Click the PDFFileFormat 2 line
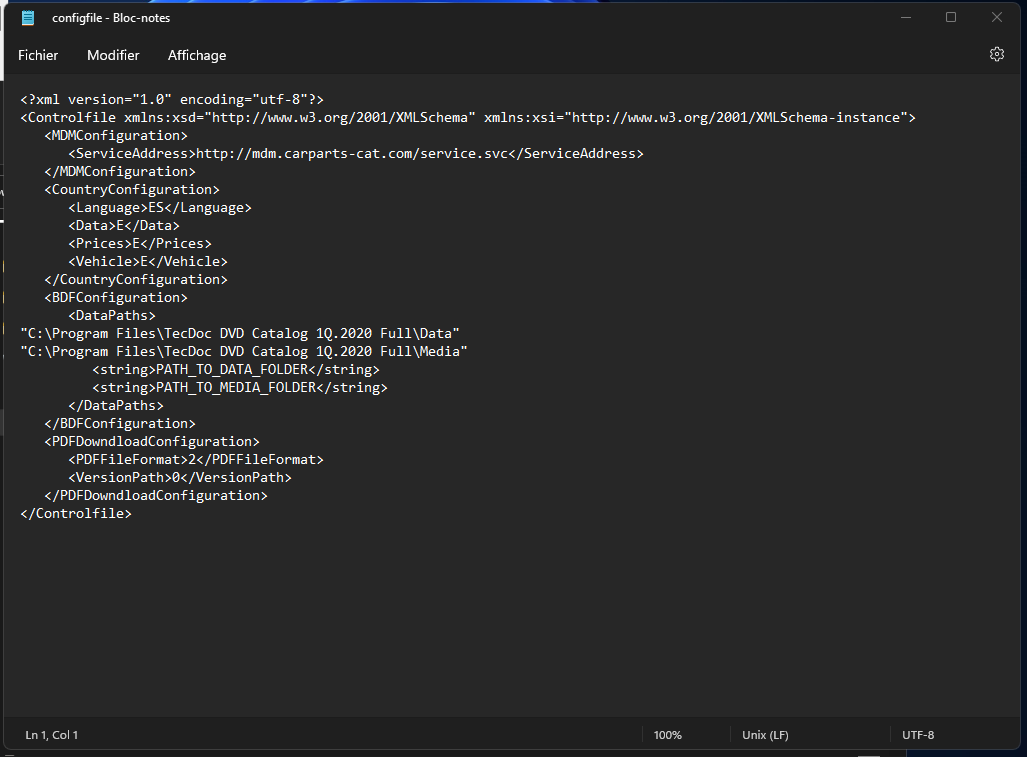 (196, 460)
